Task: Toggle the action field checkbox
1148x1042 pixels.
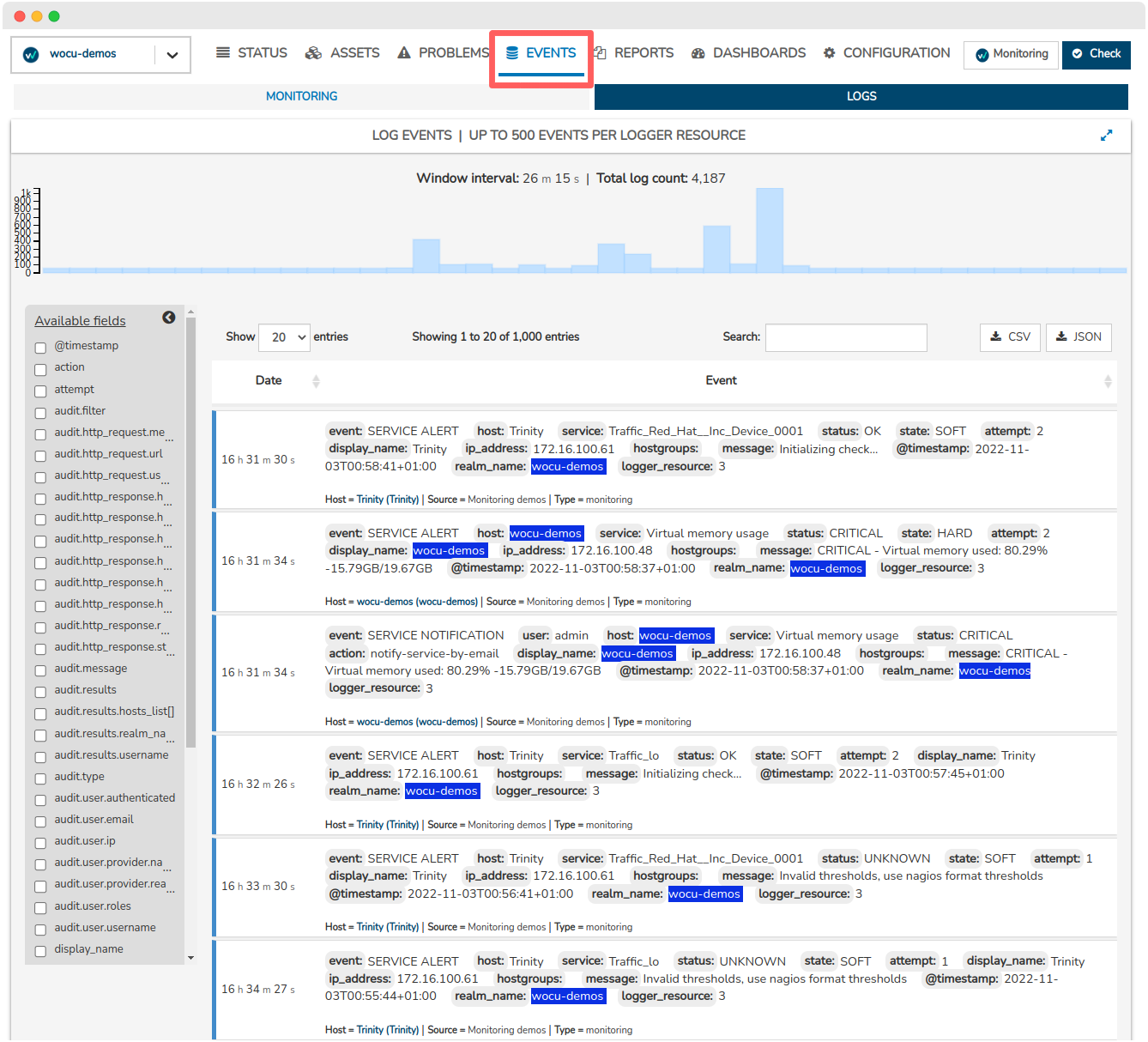Action: point(40,369)
